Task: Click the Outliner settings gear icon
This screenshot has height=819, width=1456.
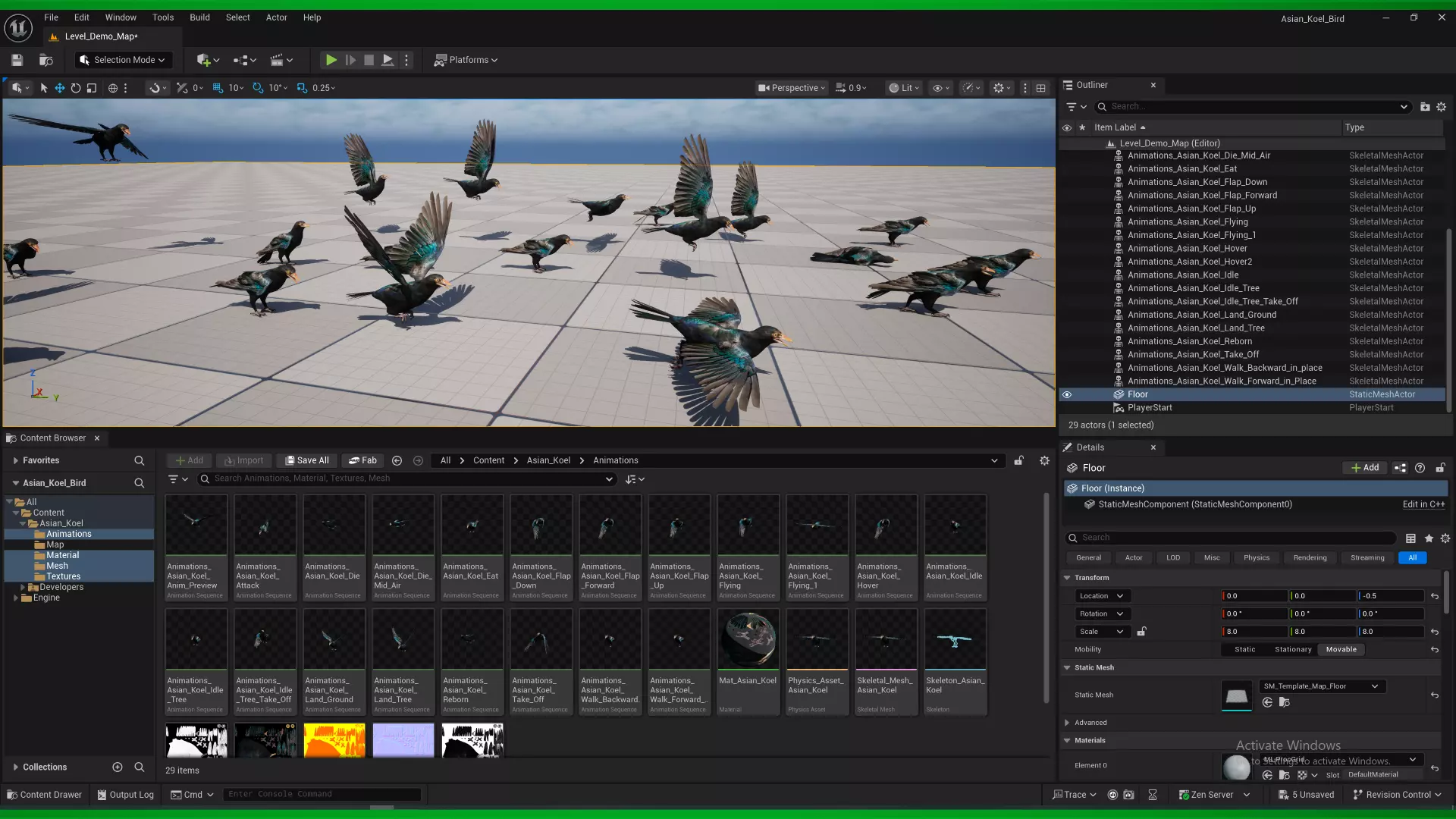Action: point(1442,107)
